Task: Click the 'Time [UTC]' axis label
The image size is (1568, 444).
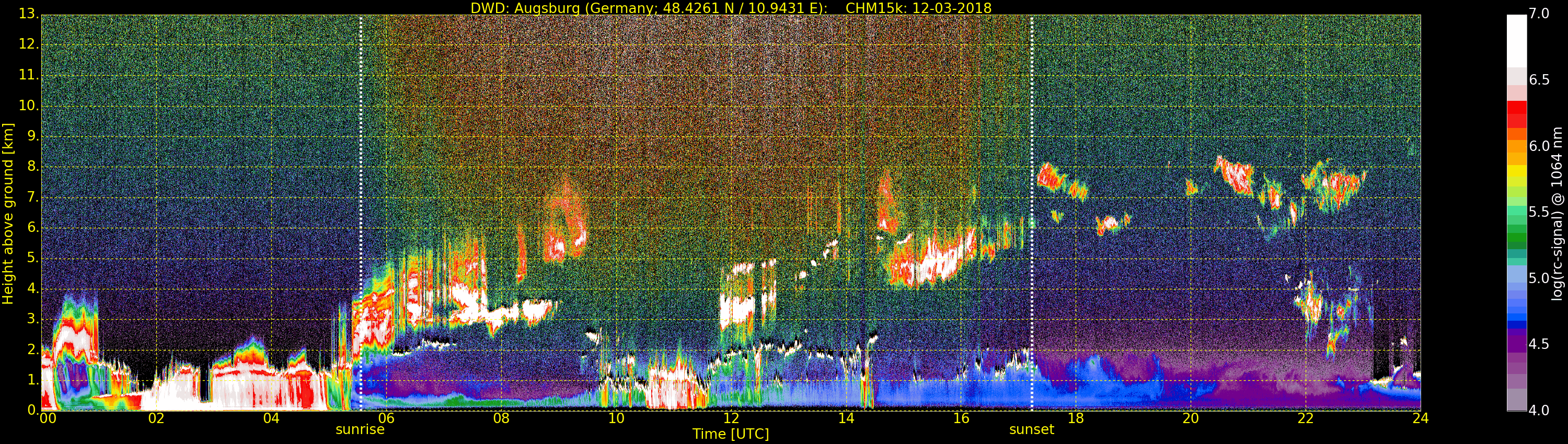Action: [731, 434]
